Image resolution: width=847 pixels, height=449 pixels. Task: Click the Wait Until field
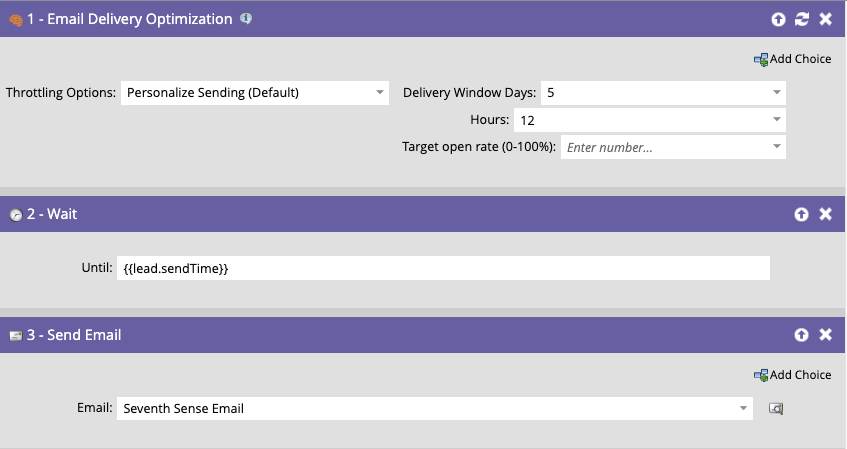pos(443,268)
